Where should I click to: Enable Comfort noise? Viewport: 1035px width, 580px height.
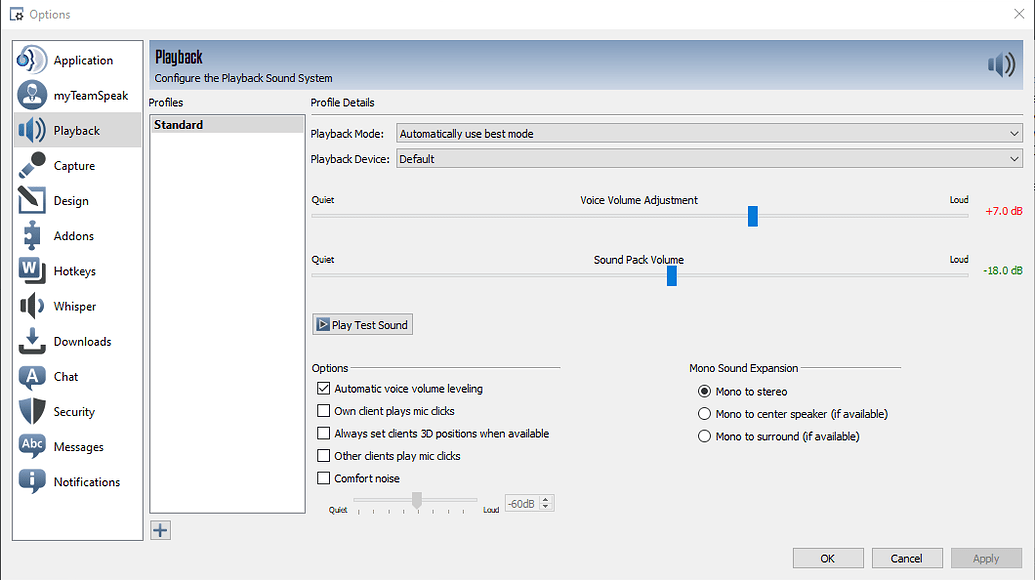pyautogui.click(x=324, y=478)
